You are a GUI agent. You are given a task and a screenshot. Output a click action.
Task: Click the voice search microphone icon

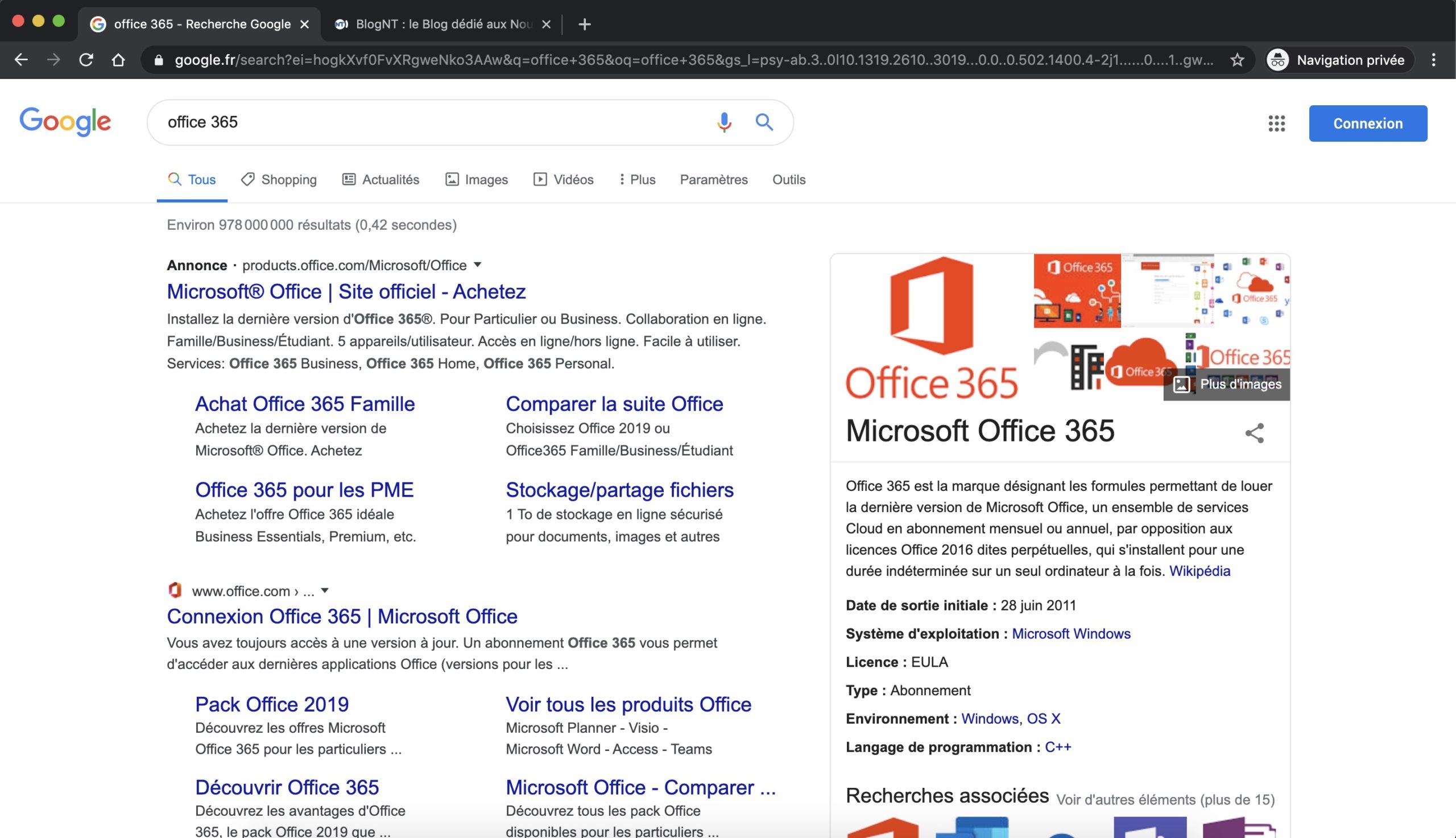723,122
